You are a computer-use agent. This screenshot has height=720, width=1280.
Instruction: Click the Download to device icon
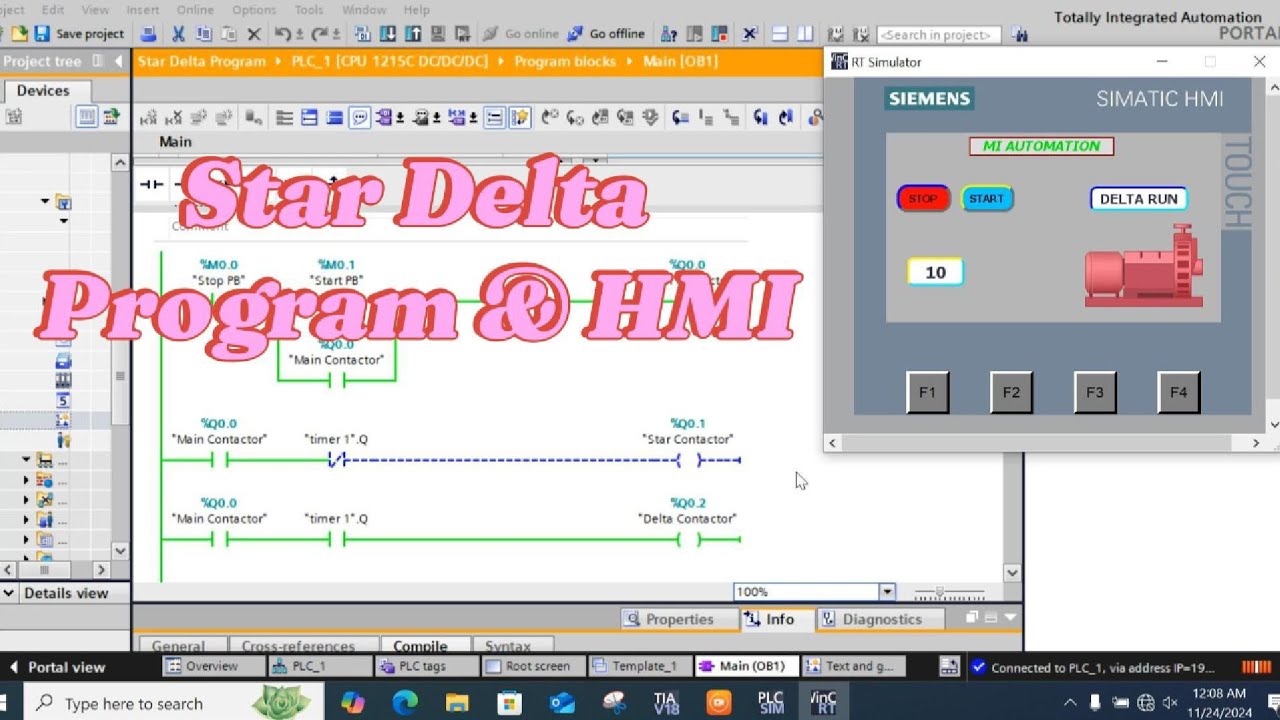click(x=387, y=34)
